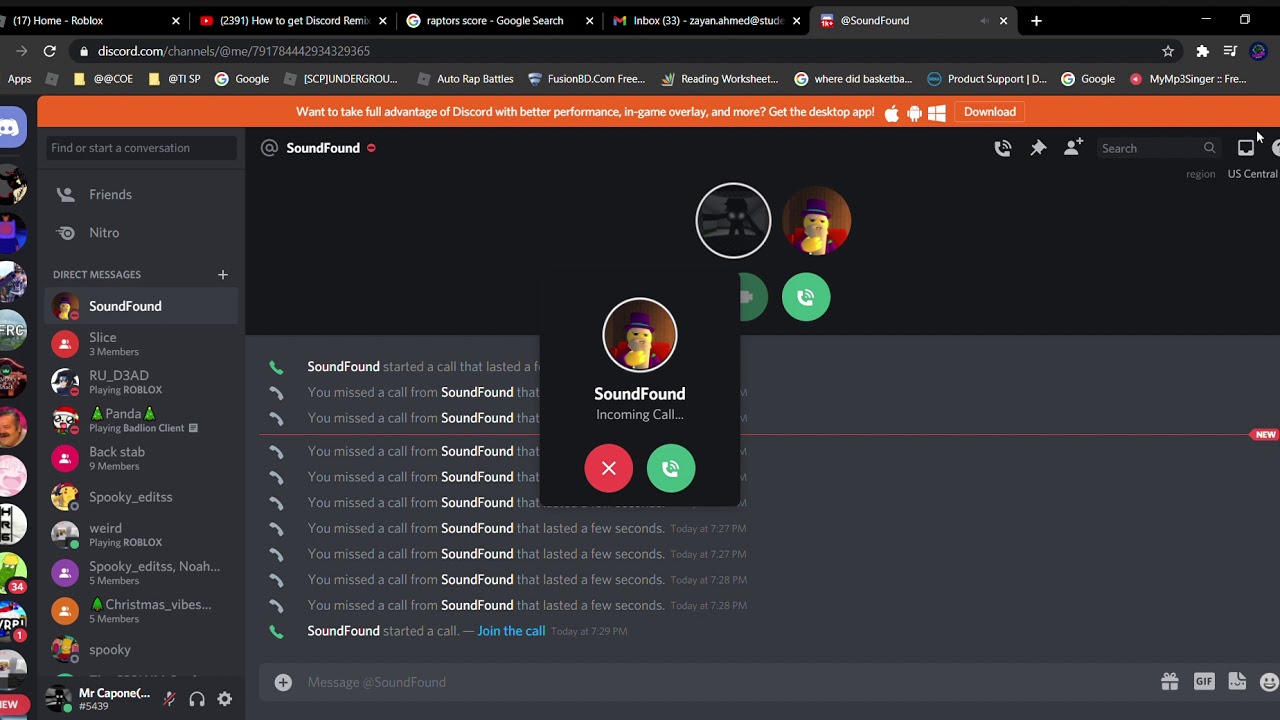Upload a file using plus attachment button

[x=283, y=682]
